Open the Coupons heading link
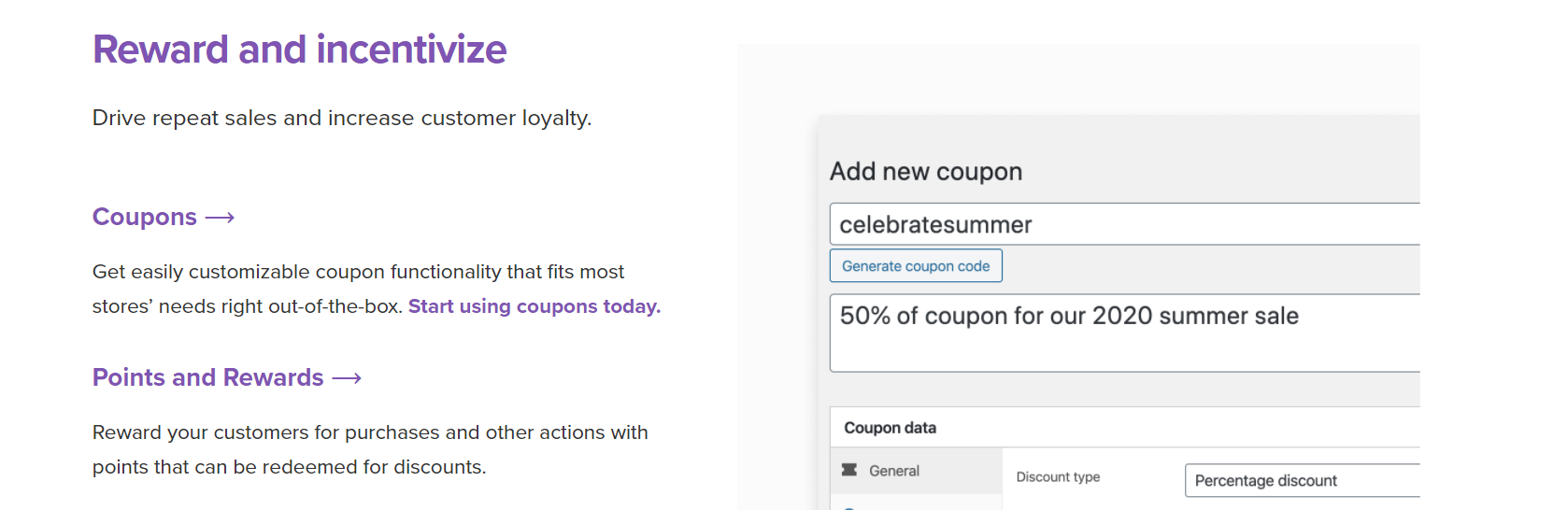Image resolution: width=1568 pixels, height=510 pixels. pos(145,218)
